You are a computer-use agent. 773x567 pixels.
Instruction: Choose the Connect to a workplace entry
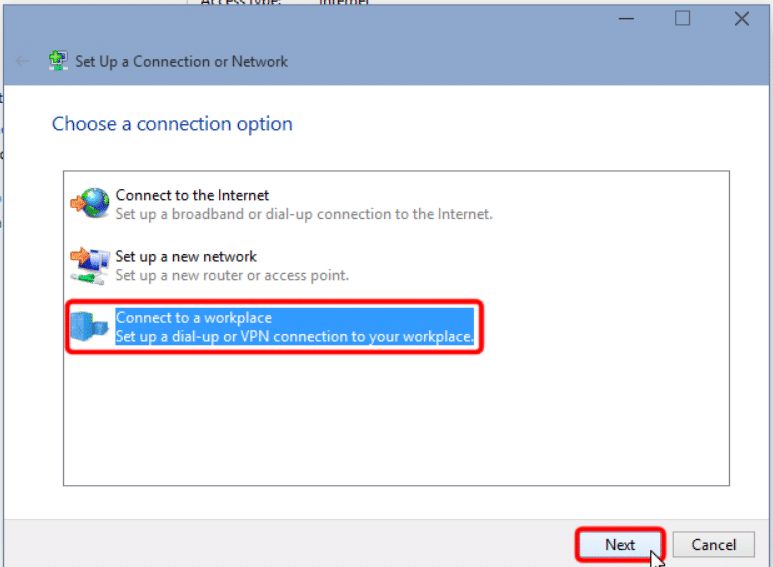(272, 326)
